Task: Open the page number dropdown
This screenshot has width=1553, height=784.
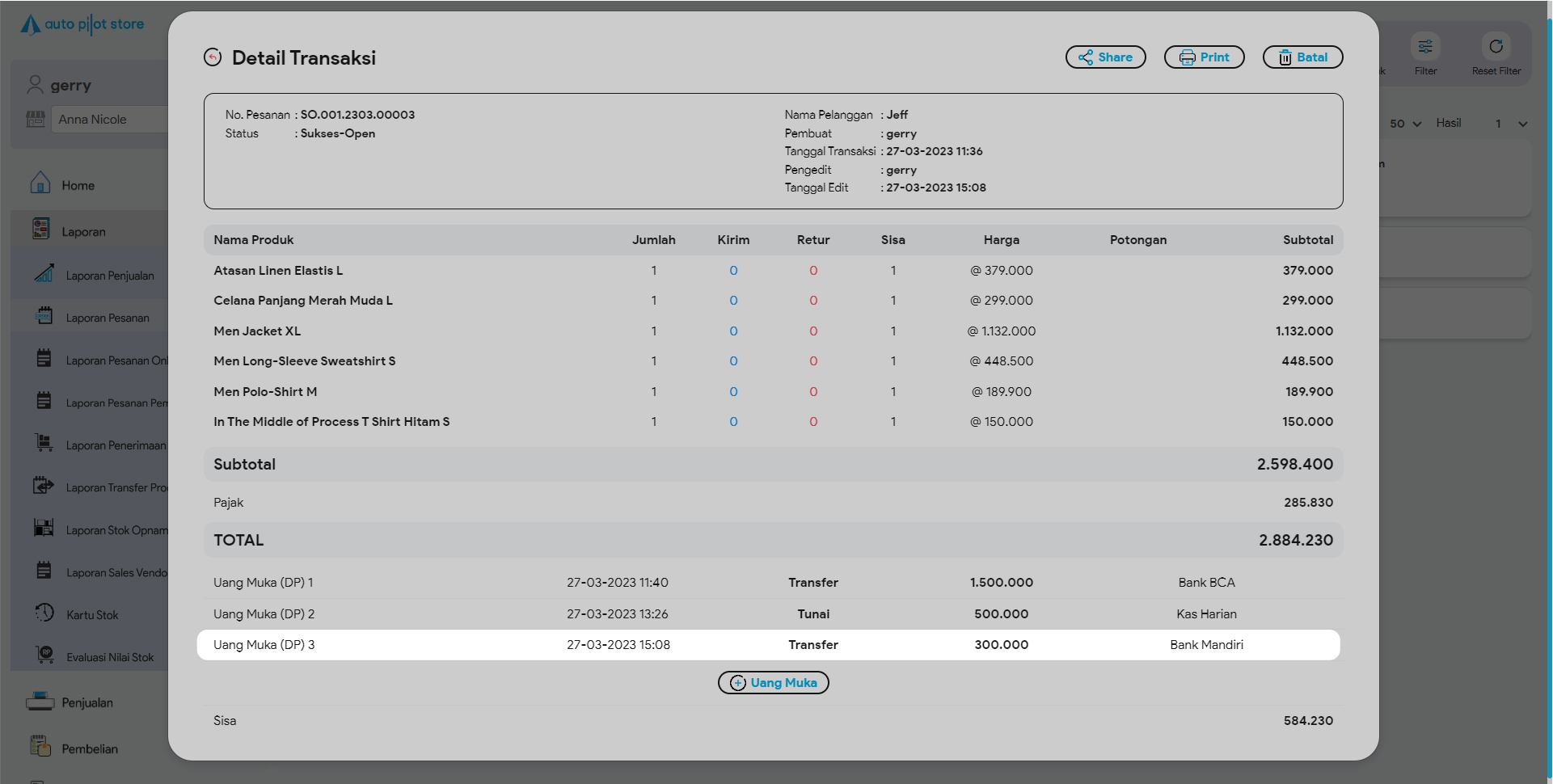Action: point(1510,124)
